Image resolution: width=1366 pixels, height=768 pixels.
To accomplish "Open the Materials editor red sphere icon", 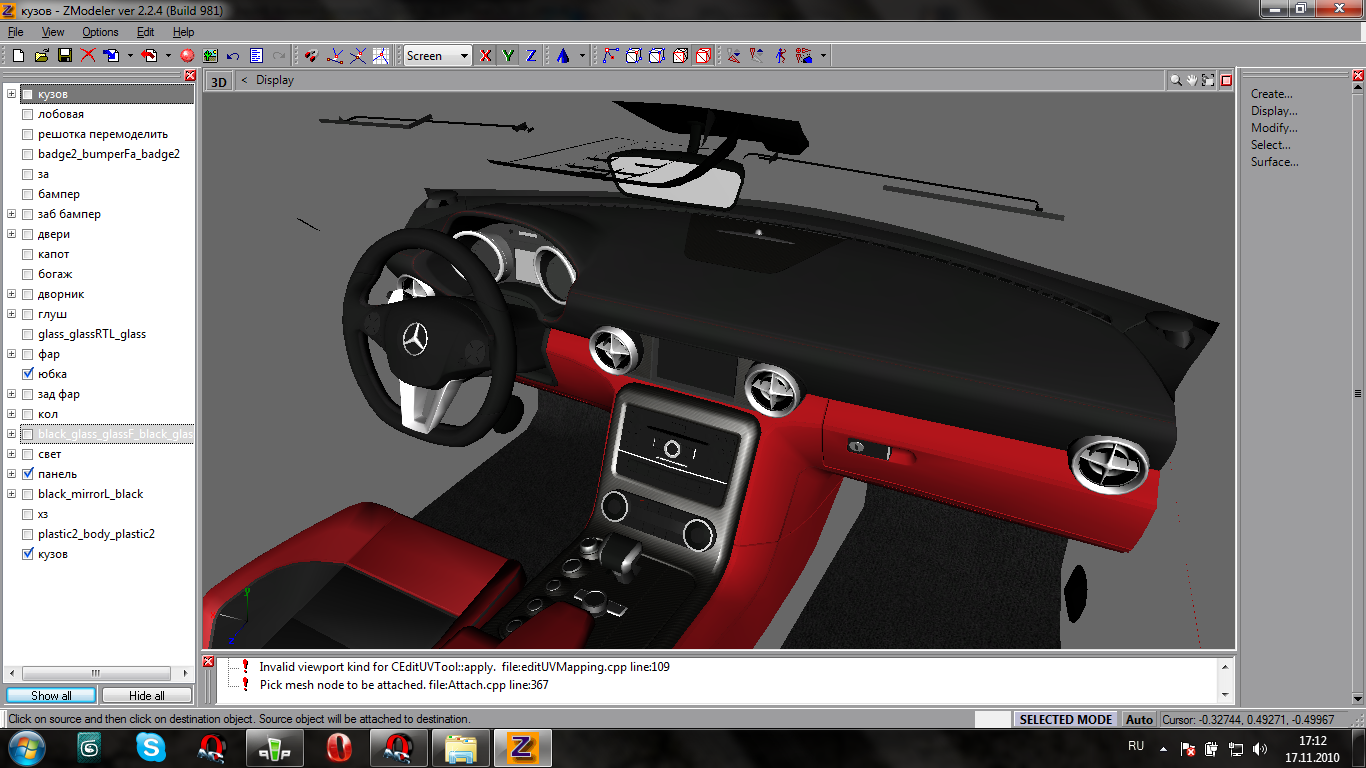I will pos(187,56).
